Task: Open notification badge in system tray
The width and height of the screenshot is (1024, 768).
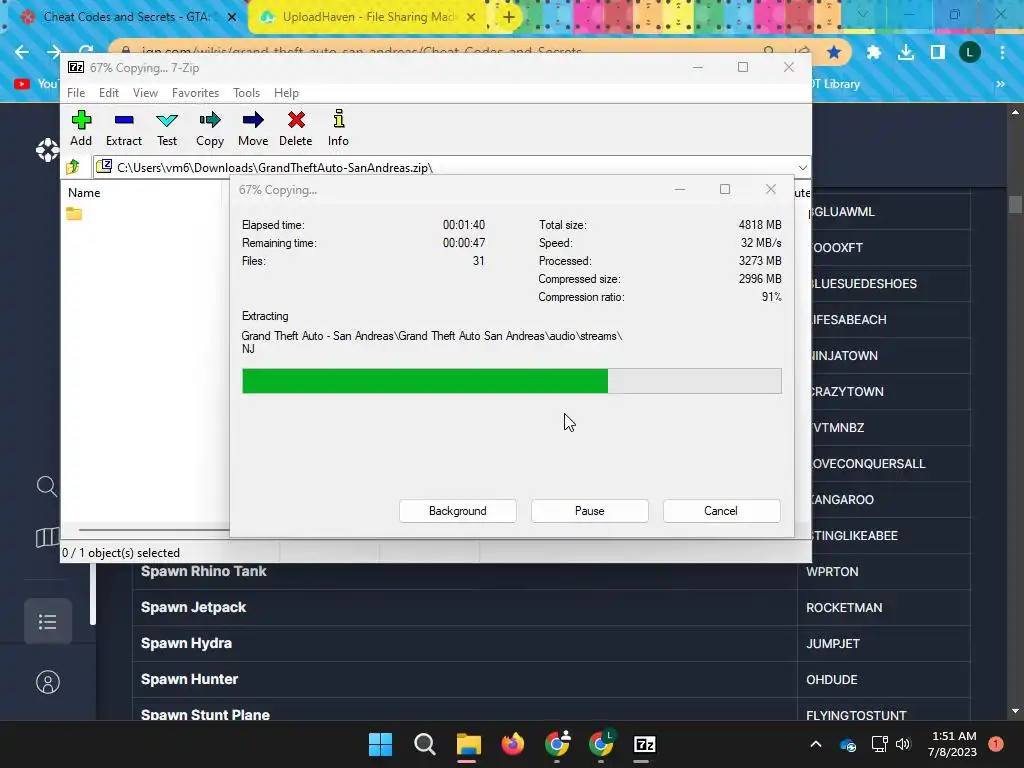Action: click(x=995, y=744)
